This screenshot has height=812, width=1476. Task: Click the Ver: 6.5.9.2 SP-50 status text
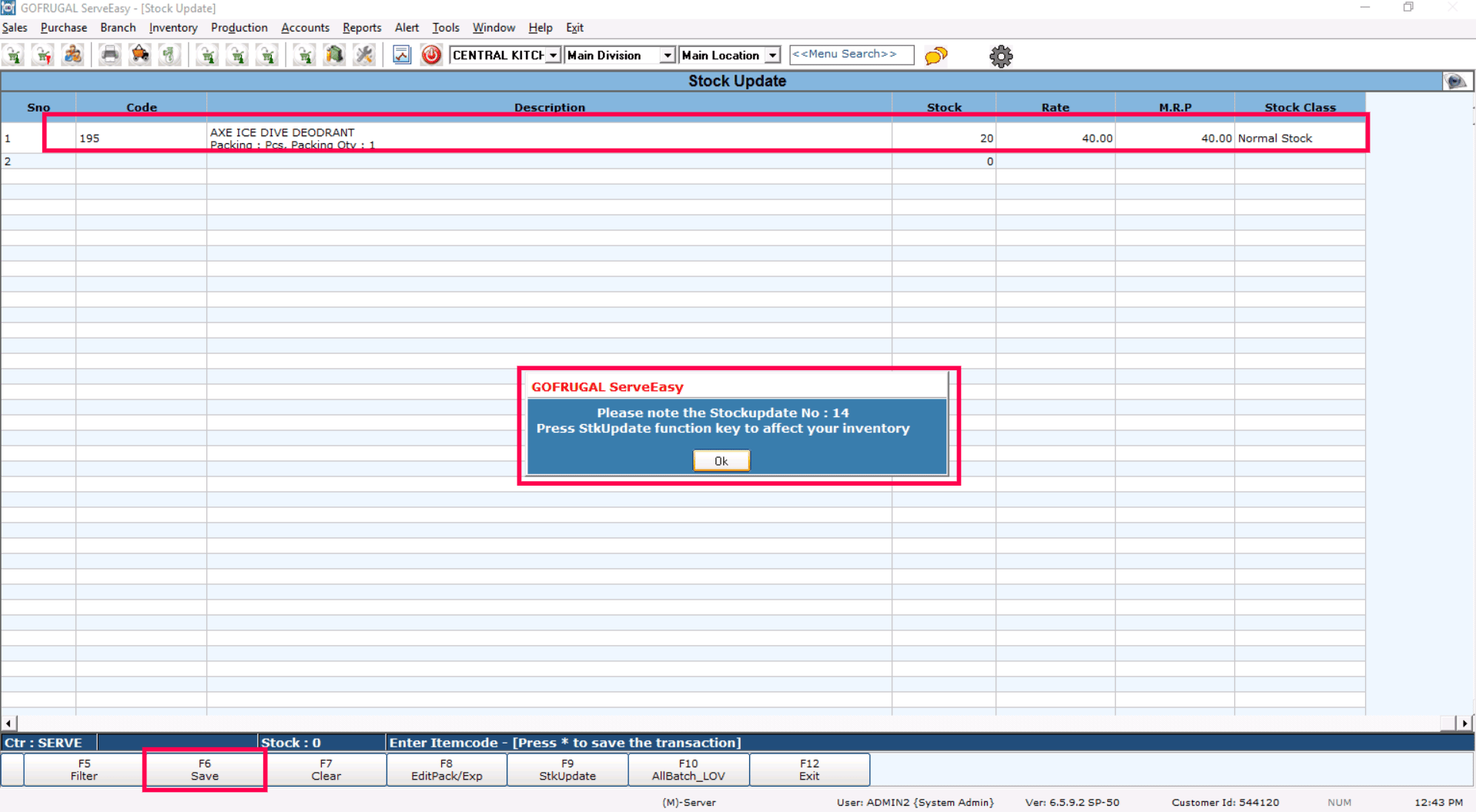[x=1073, y=802]
